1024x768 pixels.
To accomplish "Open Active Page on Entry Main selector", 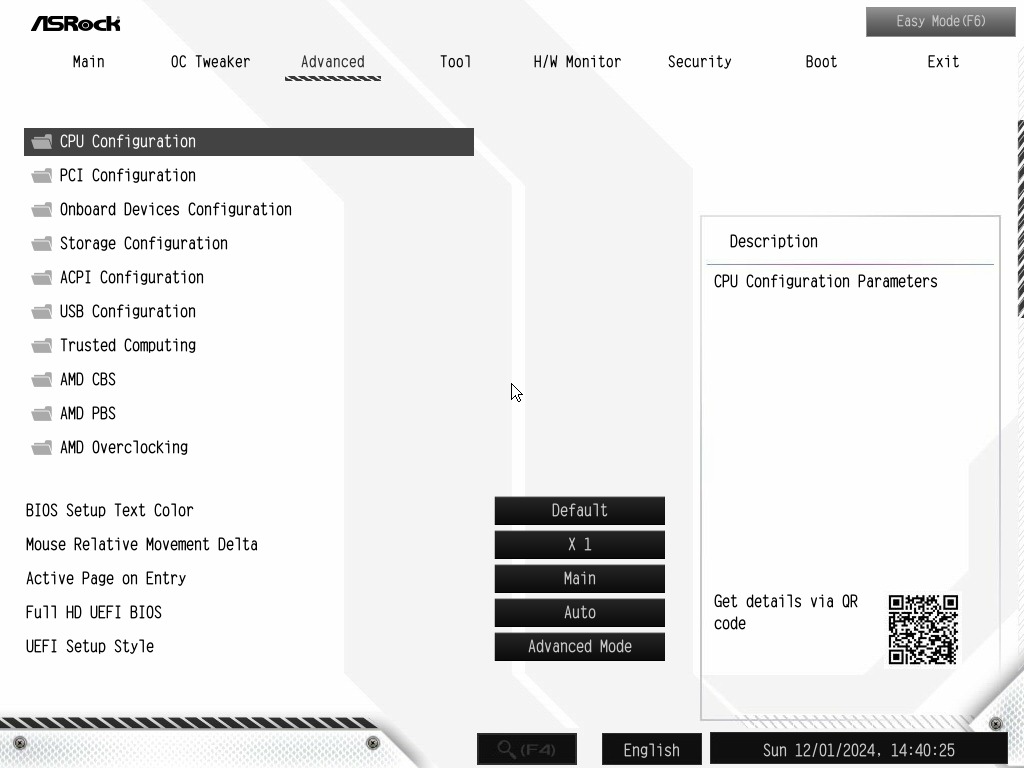I will (x=579, y=579).
